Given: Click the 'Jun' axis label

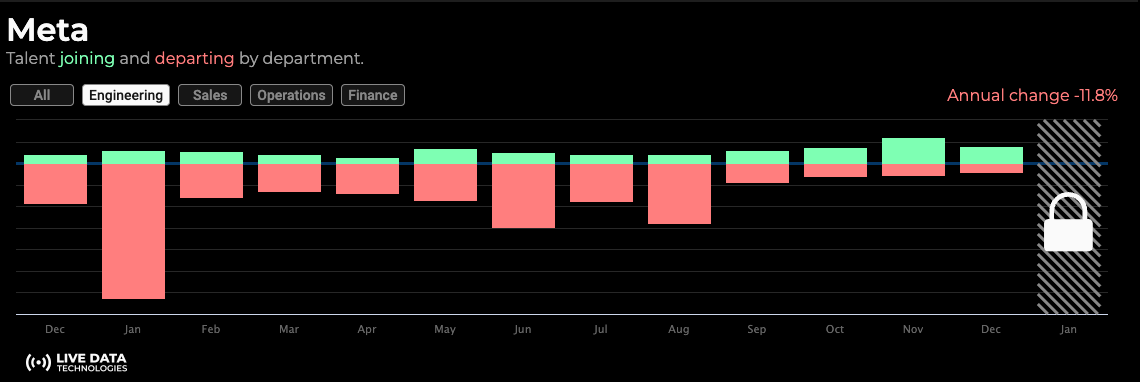Looking at the screenshot, I should (522, 330).
